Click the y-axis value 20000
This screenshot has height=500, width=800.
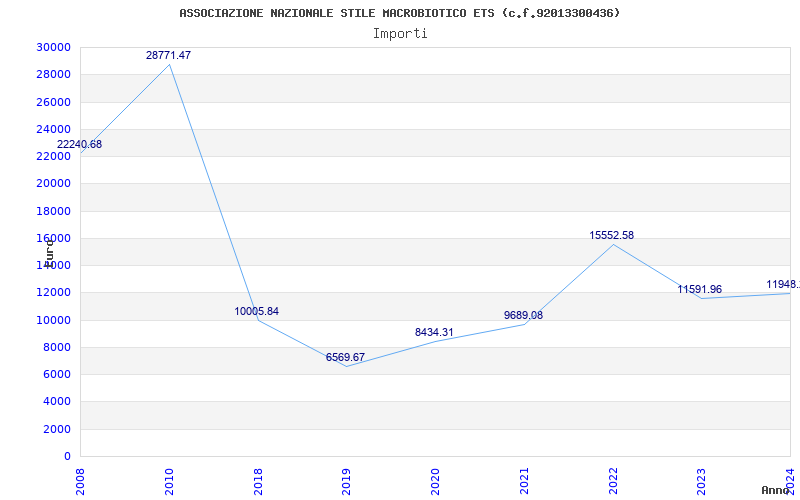click(54, 184)
